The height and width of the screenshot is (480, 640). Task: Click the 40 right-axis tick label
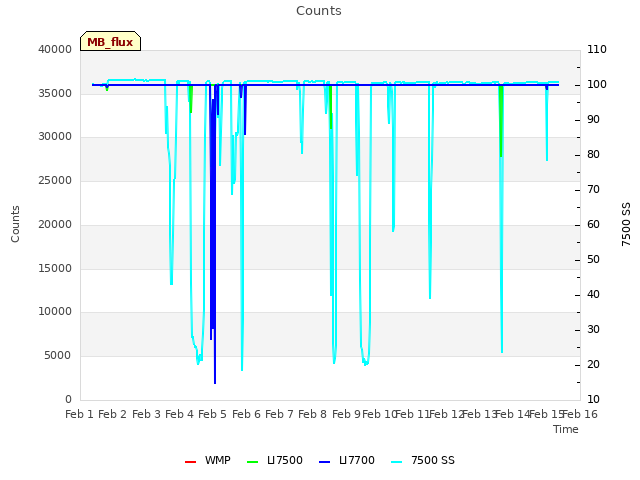(x=593, y=295)
